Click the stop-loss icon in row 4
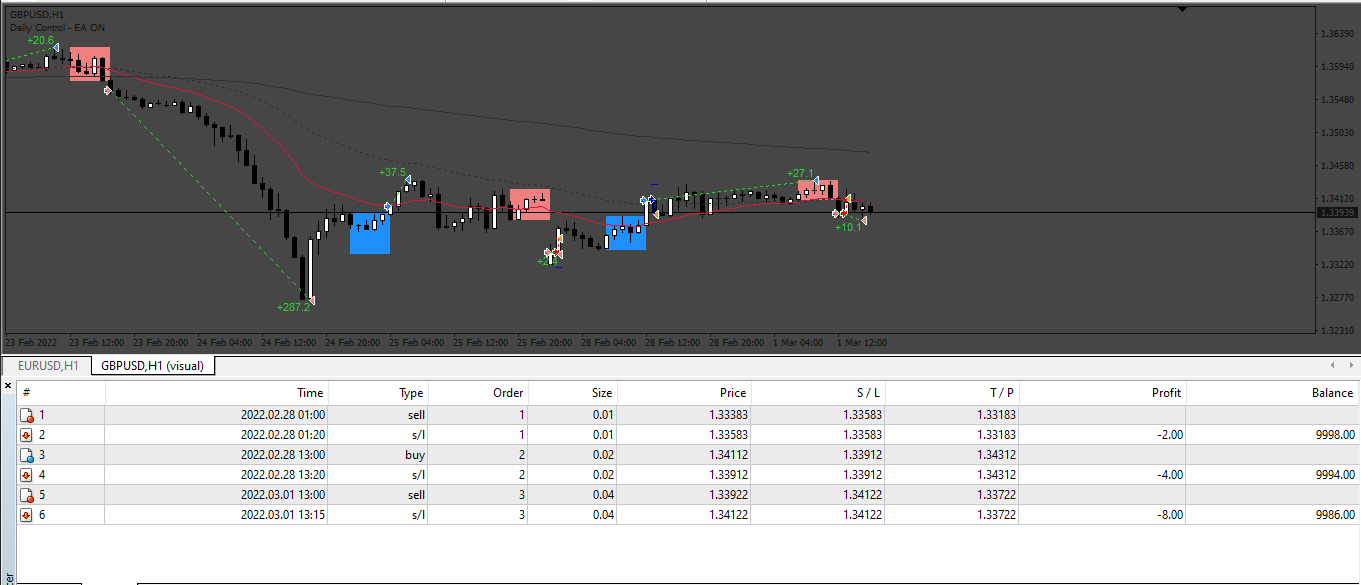This screenshot has width=1361, height=585. tap(27, 475)
